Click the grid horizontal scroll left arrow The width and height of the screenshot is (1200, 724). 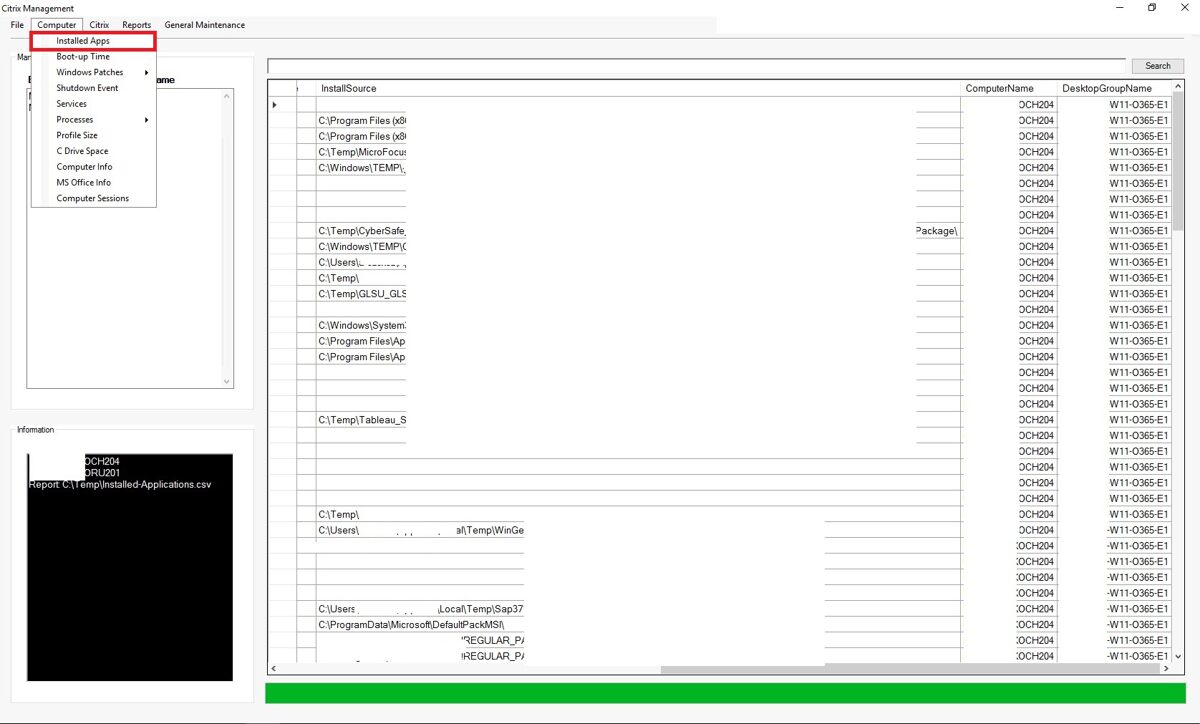tap(276, 669)
